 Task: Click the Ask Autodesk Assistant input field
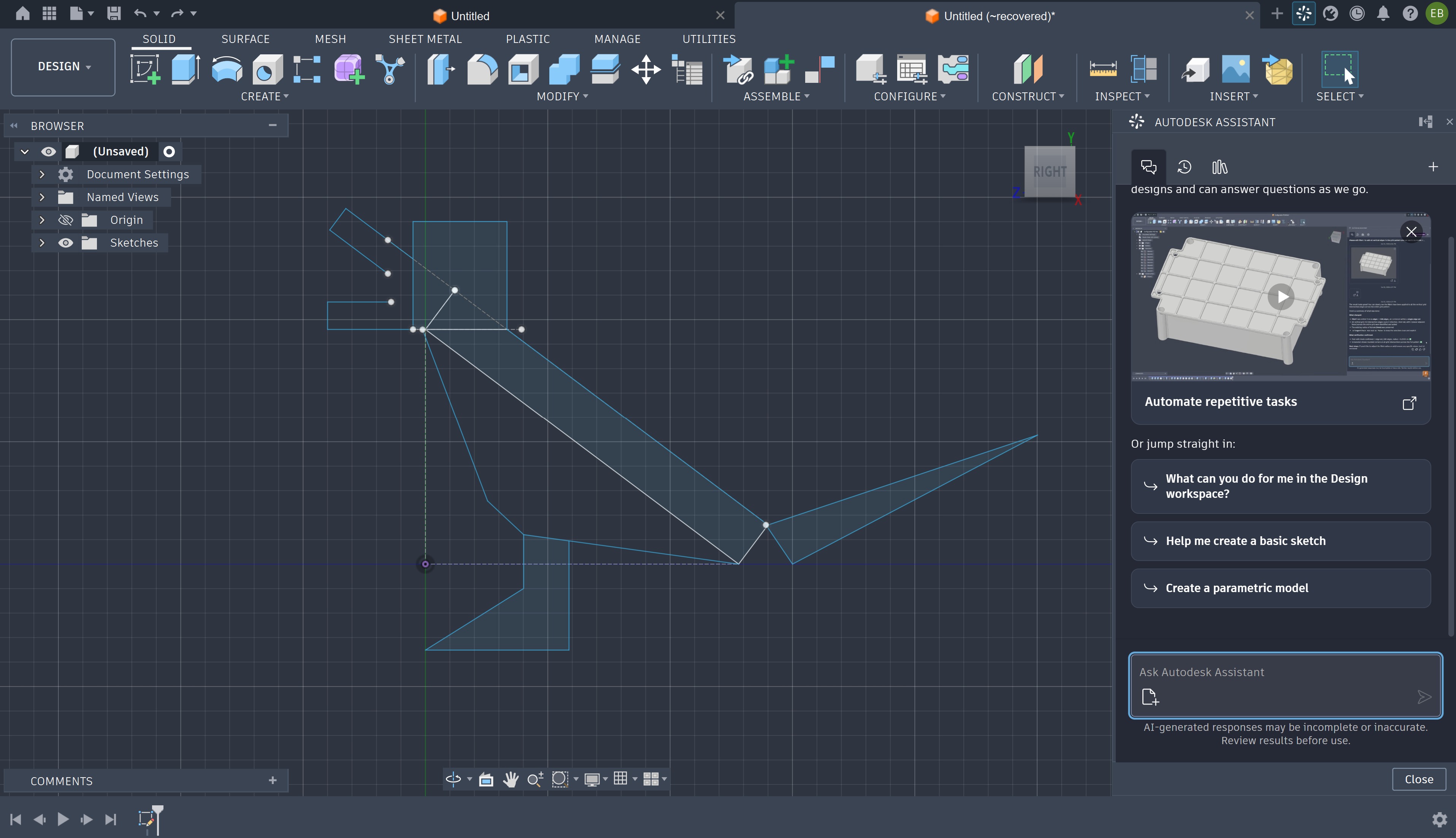[x=1285, y=672]
